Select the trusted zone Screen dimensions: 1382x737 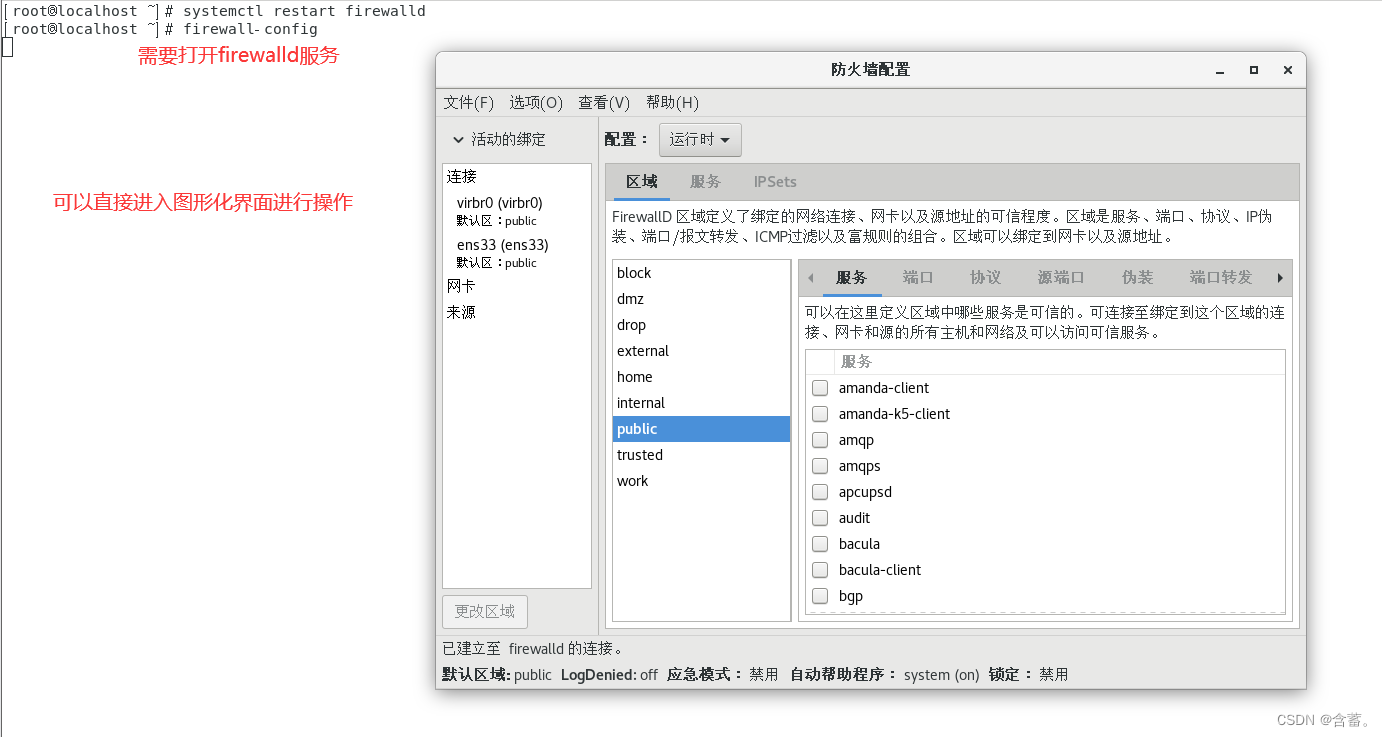[701, 455]
